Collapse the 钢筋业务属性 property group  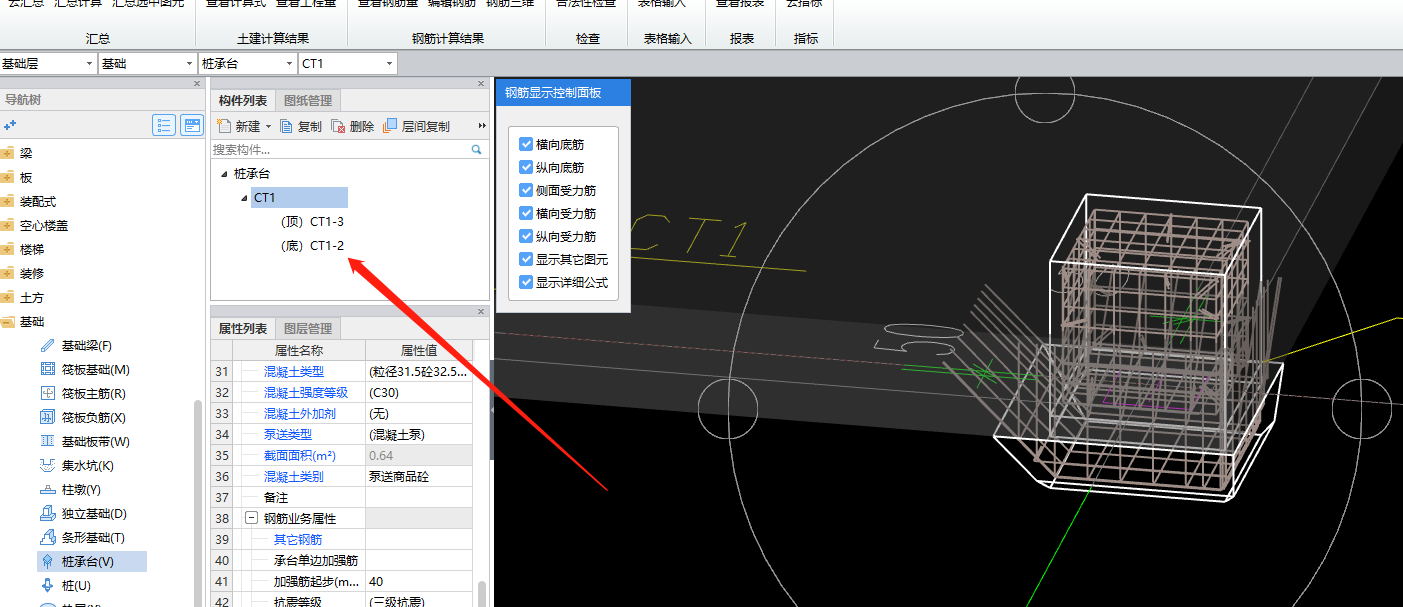pyautogui.click(x=250, y=518)
